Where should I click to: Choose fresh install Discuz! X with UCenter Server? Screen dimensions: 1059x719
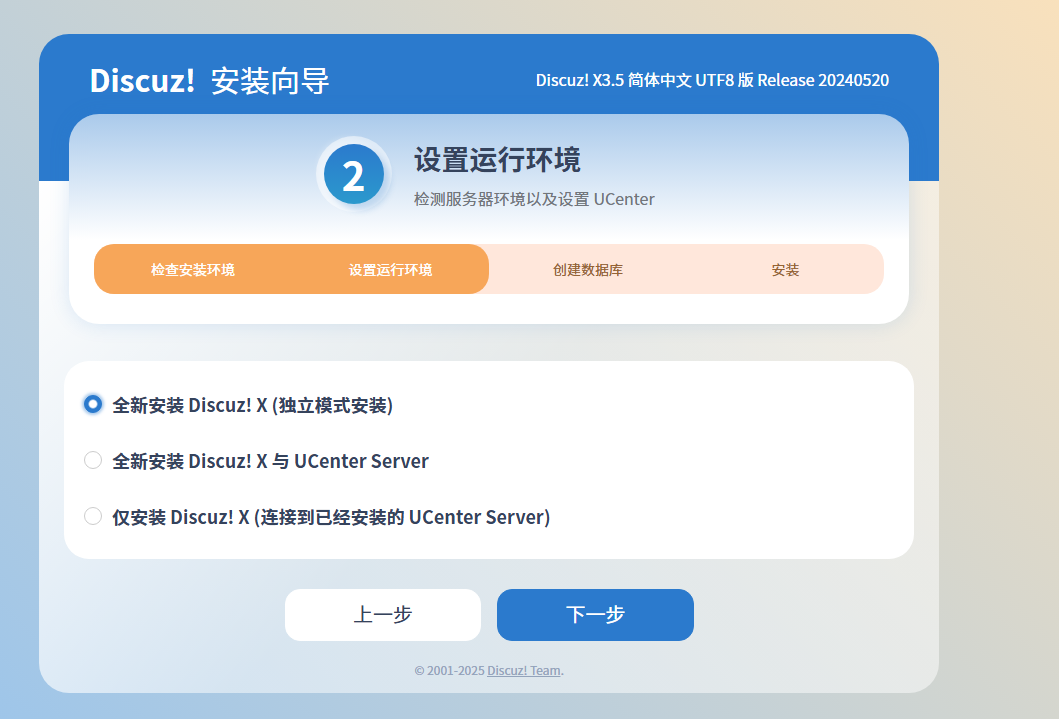(93, 460)
